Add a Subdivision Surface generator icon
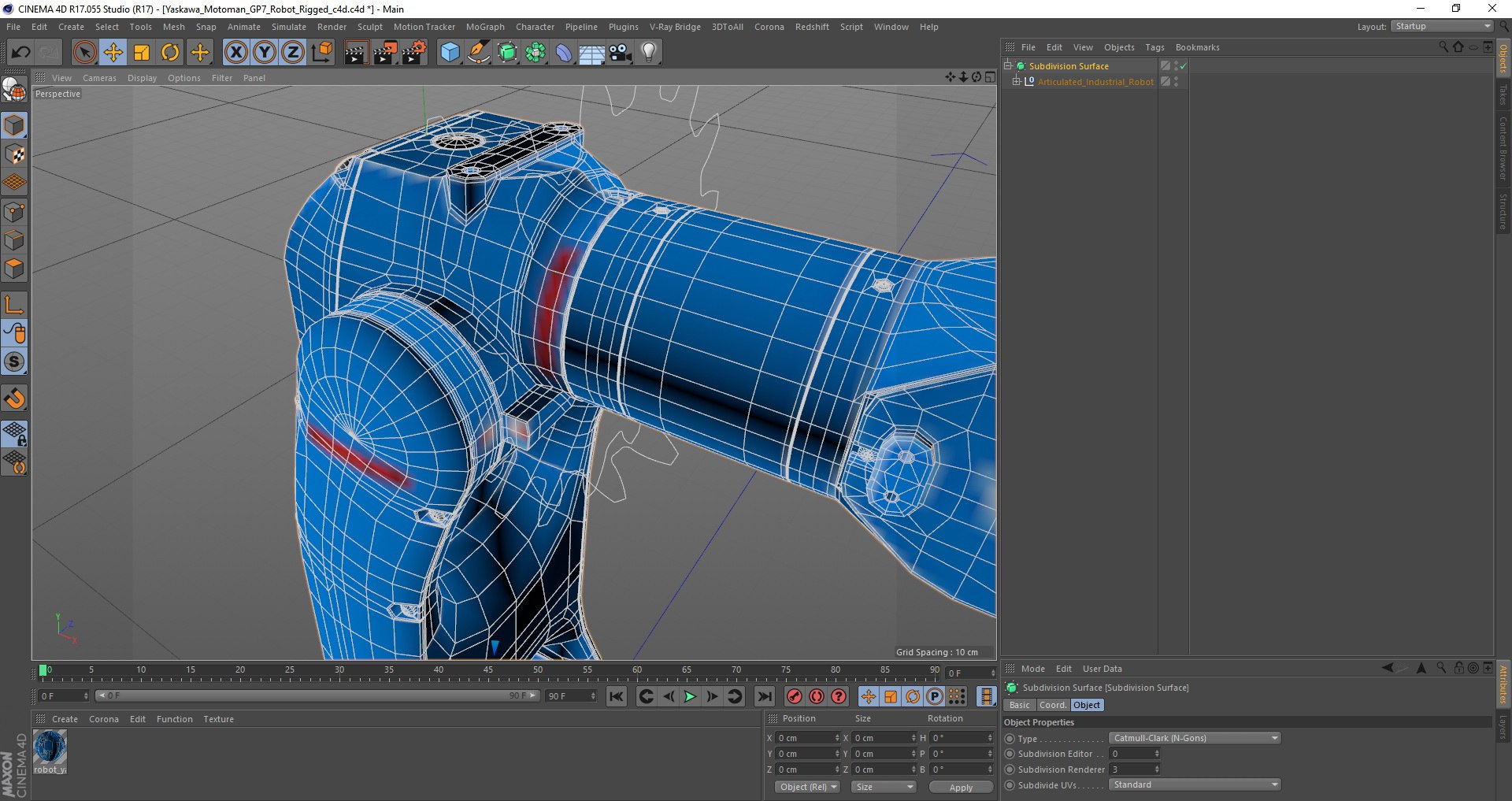Image resolution: width=1512 pixels, height=801 pixels. (x=507, y=53)
